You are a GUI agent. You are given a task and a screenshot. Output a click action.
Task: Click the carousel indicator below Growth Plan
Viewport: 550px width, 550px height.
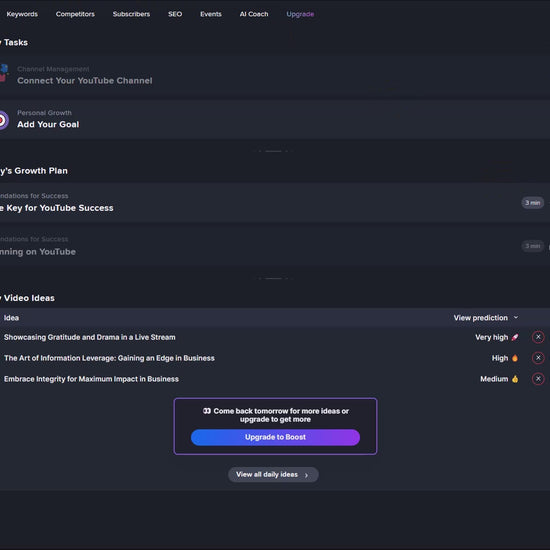pos(273,279)
